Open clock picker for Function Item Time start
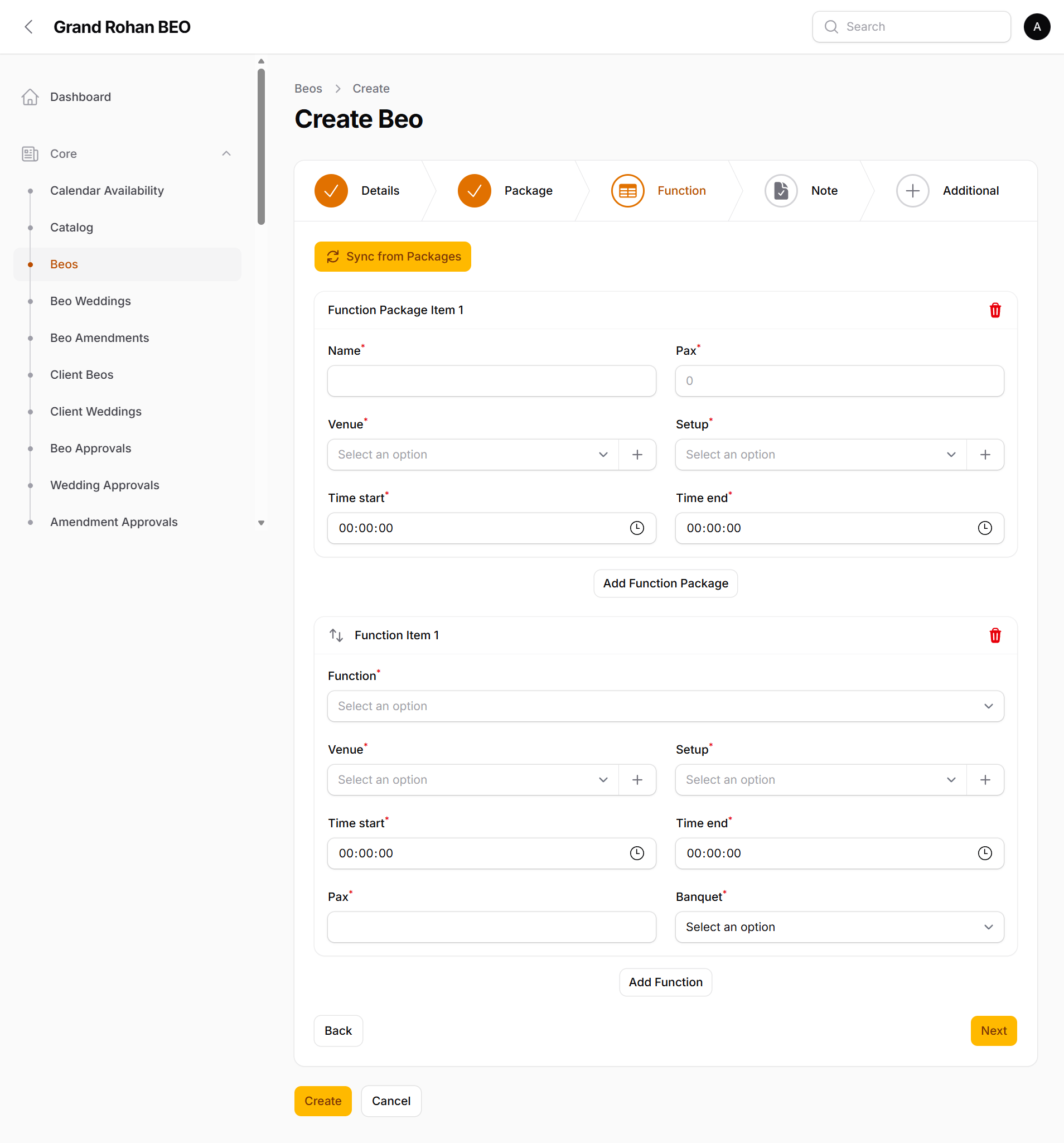1064x1143 pixels. (637, 853)
